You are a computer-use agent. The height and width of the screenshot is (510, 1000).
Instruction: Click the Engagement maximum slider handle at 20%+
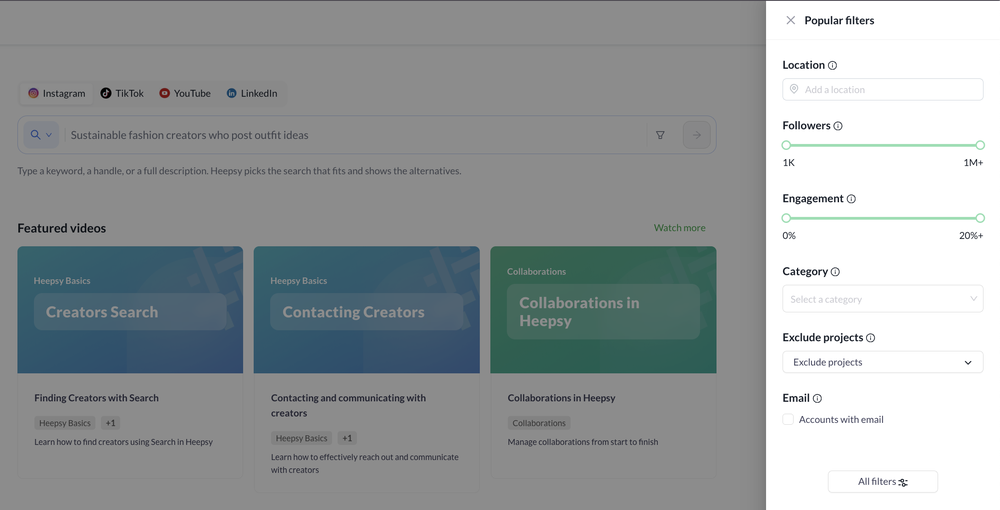click(980, 218)
